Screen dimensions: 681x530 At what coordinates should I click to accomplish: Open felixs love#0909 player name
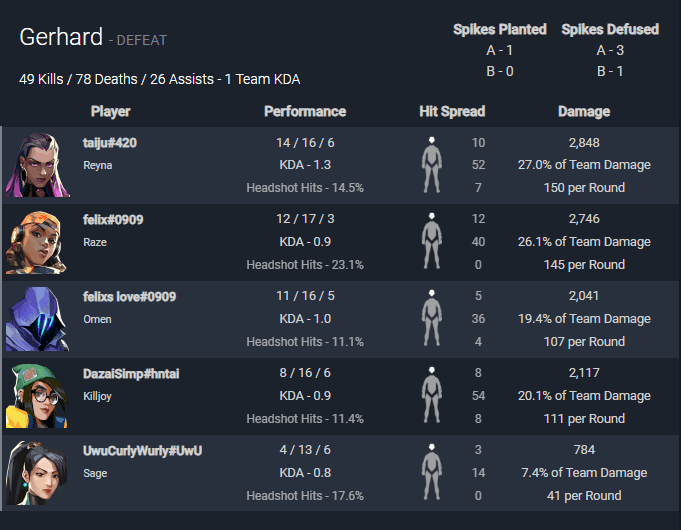(129, 297)
